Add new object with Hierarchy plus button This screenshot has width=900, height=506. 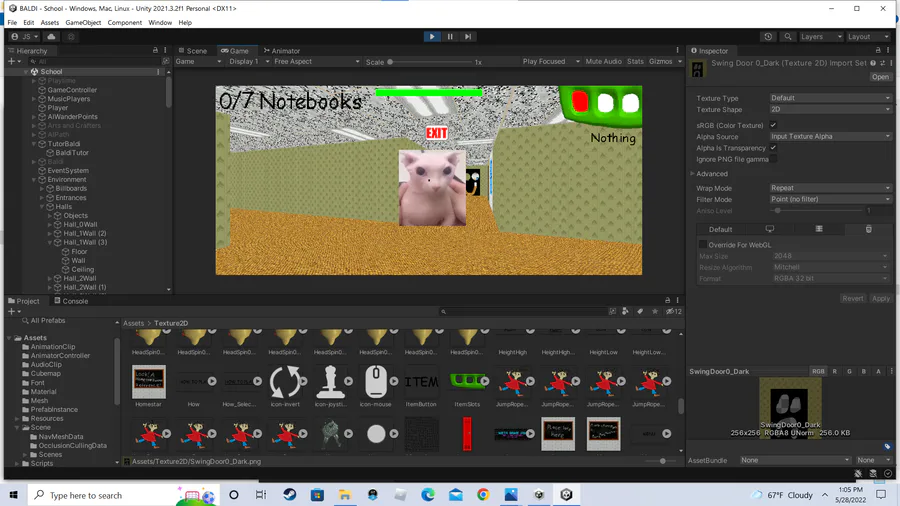14,61
